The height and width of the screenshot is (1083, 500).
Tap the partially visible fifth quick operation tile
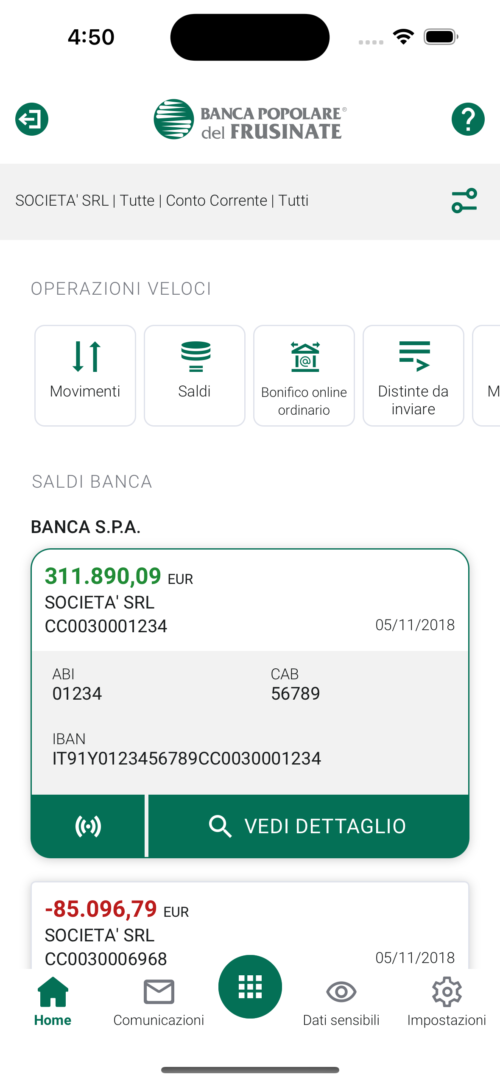[x=486, y=376]
